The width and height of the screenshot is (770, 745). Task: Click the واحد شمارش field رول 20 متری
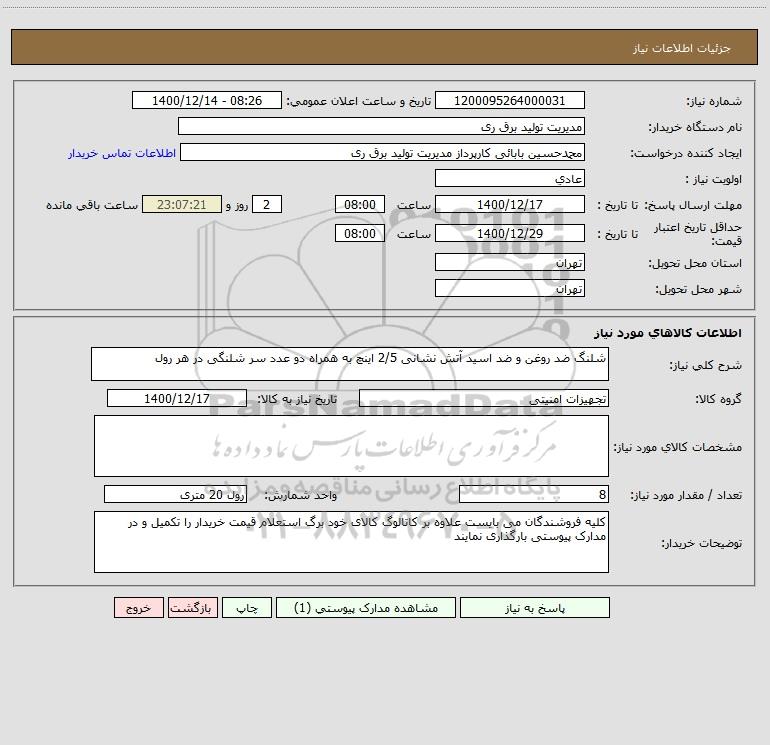tap(175, 495)
